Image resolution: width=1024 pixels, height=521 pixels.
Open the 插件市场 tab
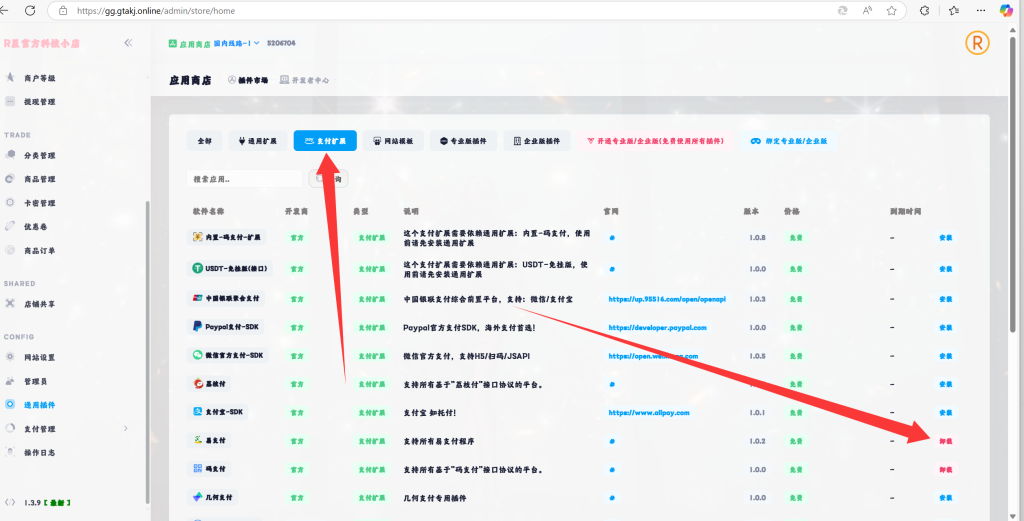coord(248,80)
